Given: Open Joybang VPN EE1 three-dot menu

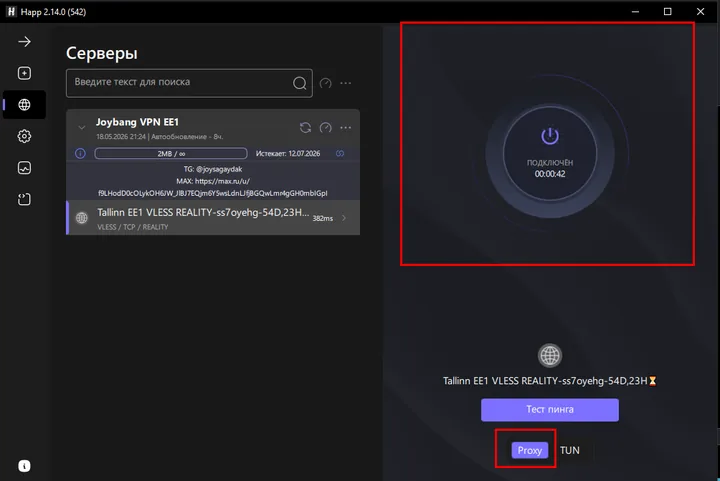Looking at the screenshot, I should (x=346, y=128).
